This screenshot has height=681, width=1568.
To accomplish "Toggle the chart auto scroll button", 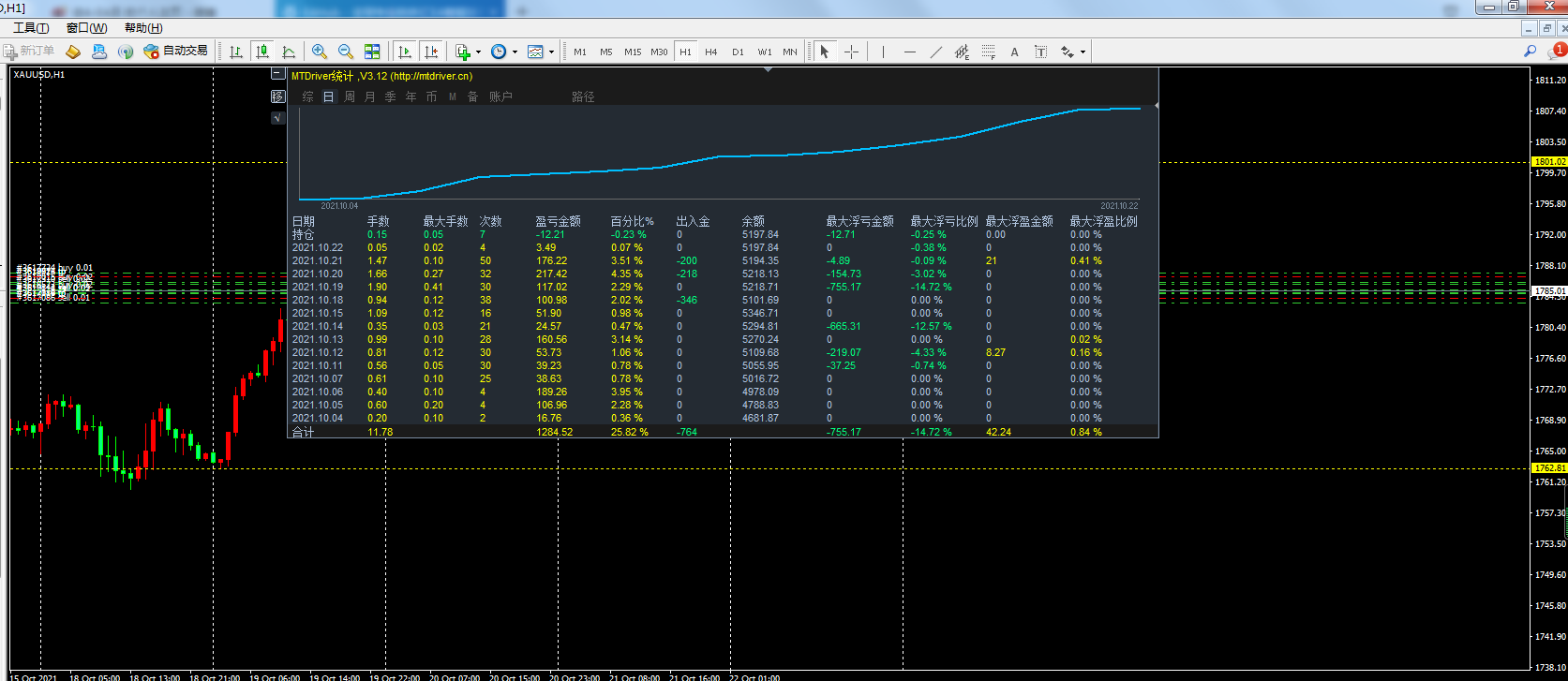I will (x=406, y=52).
